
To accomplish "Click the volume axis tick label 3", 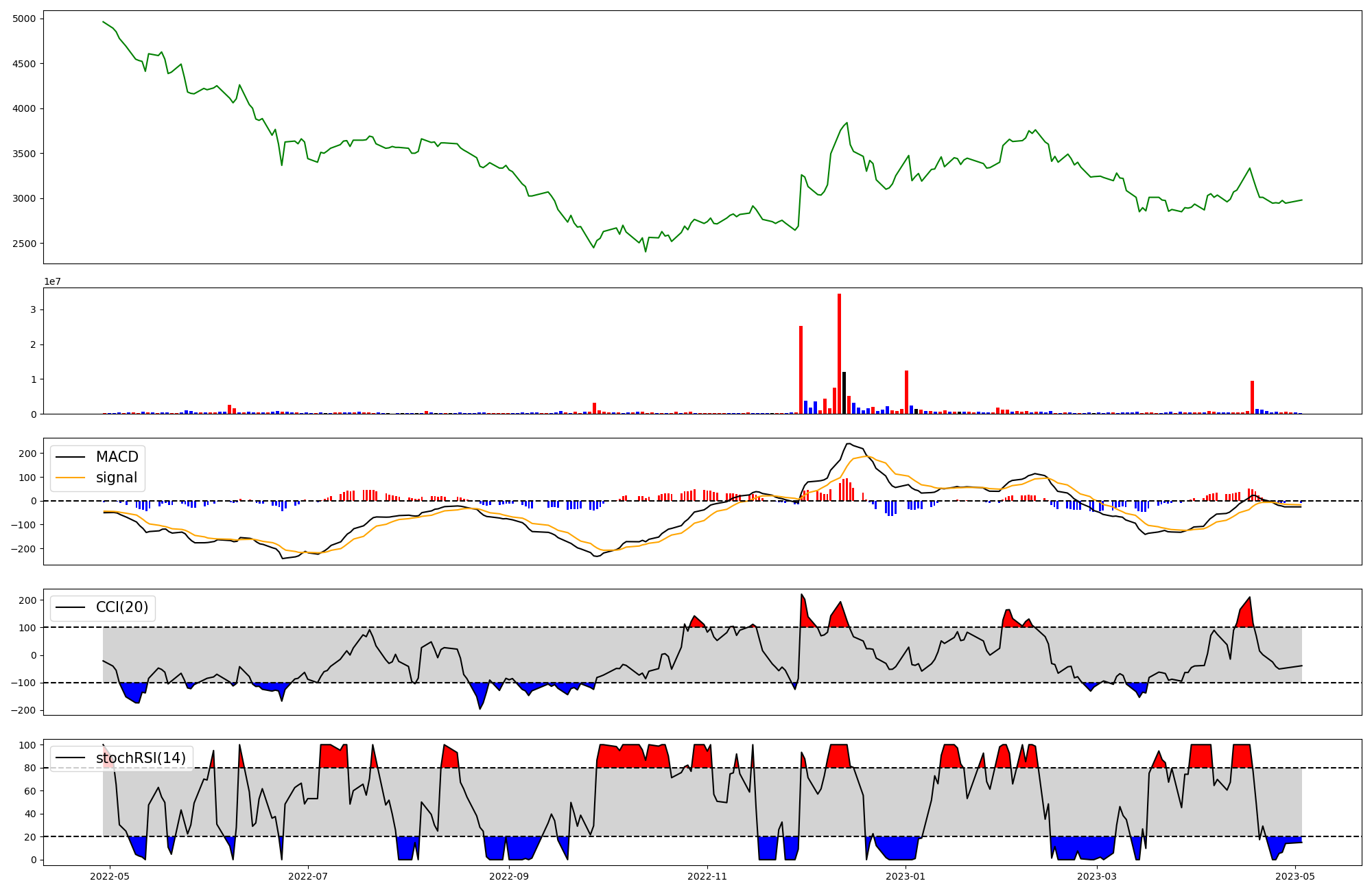I will point(33,310).
